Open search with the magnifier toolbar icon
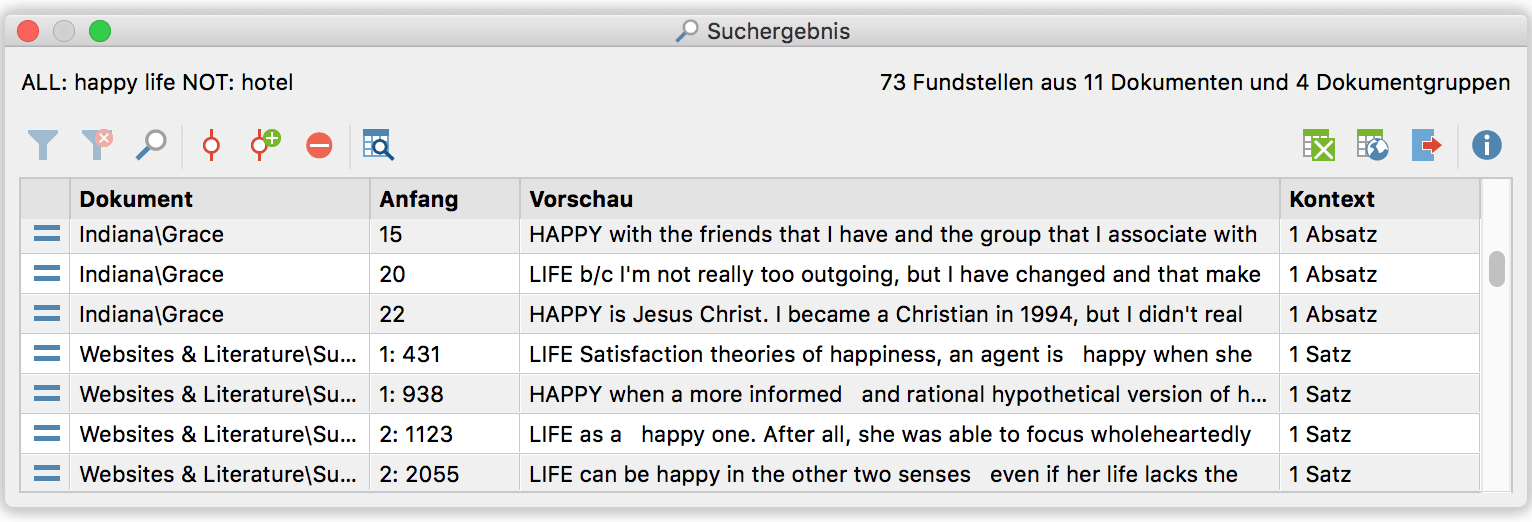The width and height of the screenshot is (1532, 522). click(x=151, y=146)
